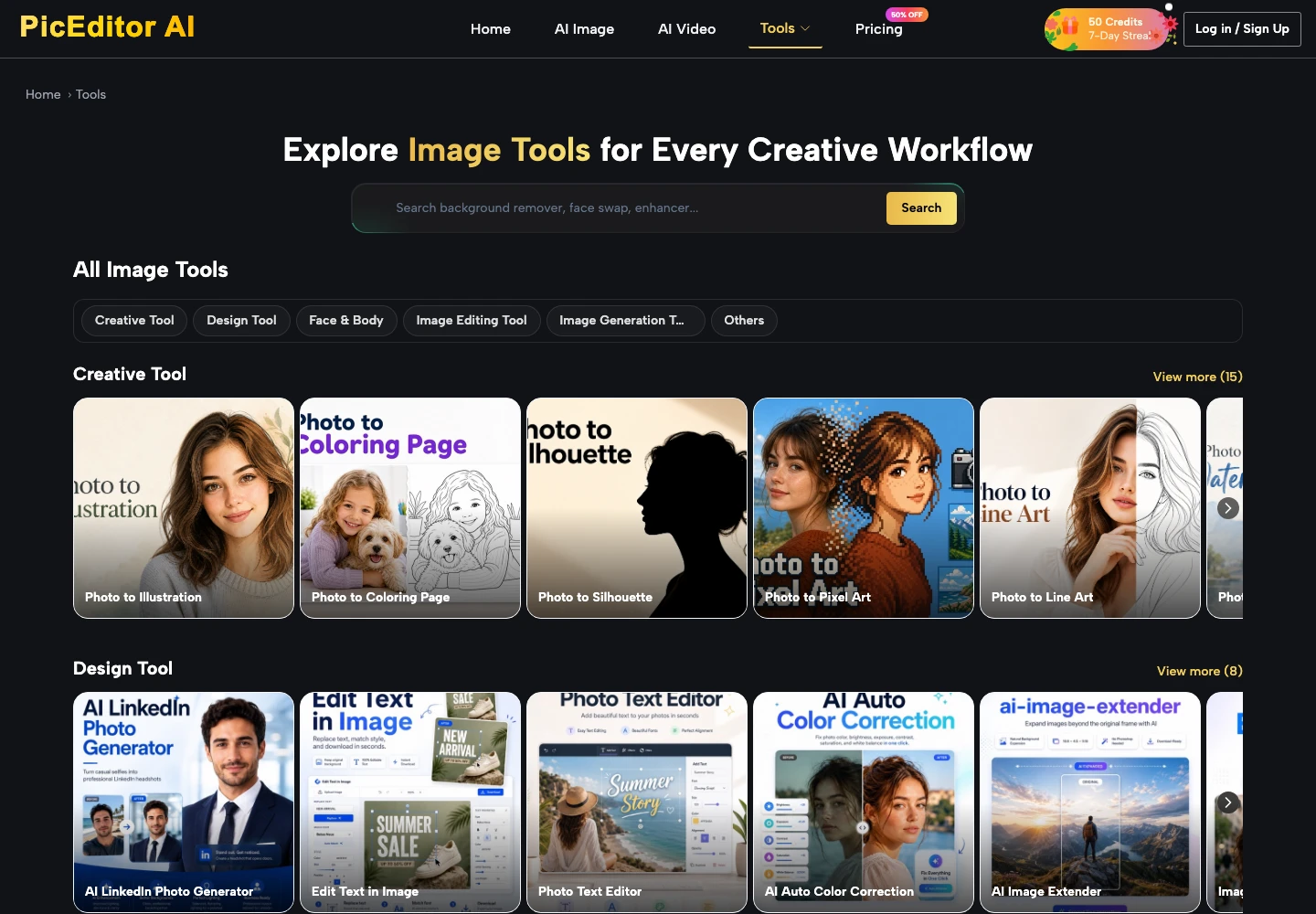The height and width of the screenshot is (914, 1316).
Task: Click the next arrow in Creative Tool carousel
Action: coord(1228,508)
